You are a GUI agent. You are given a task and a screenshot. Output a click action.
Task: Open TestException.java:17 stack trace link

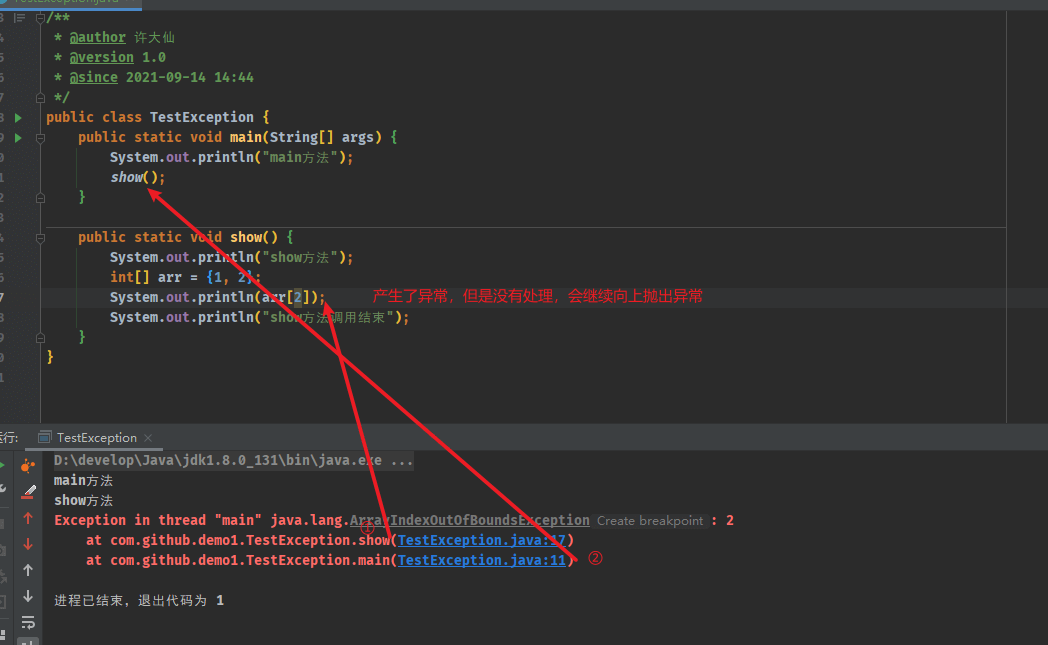point(482,540)
